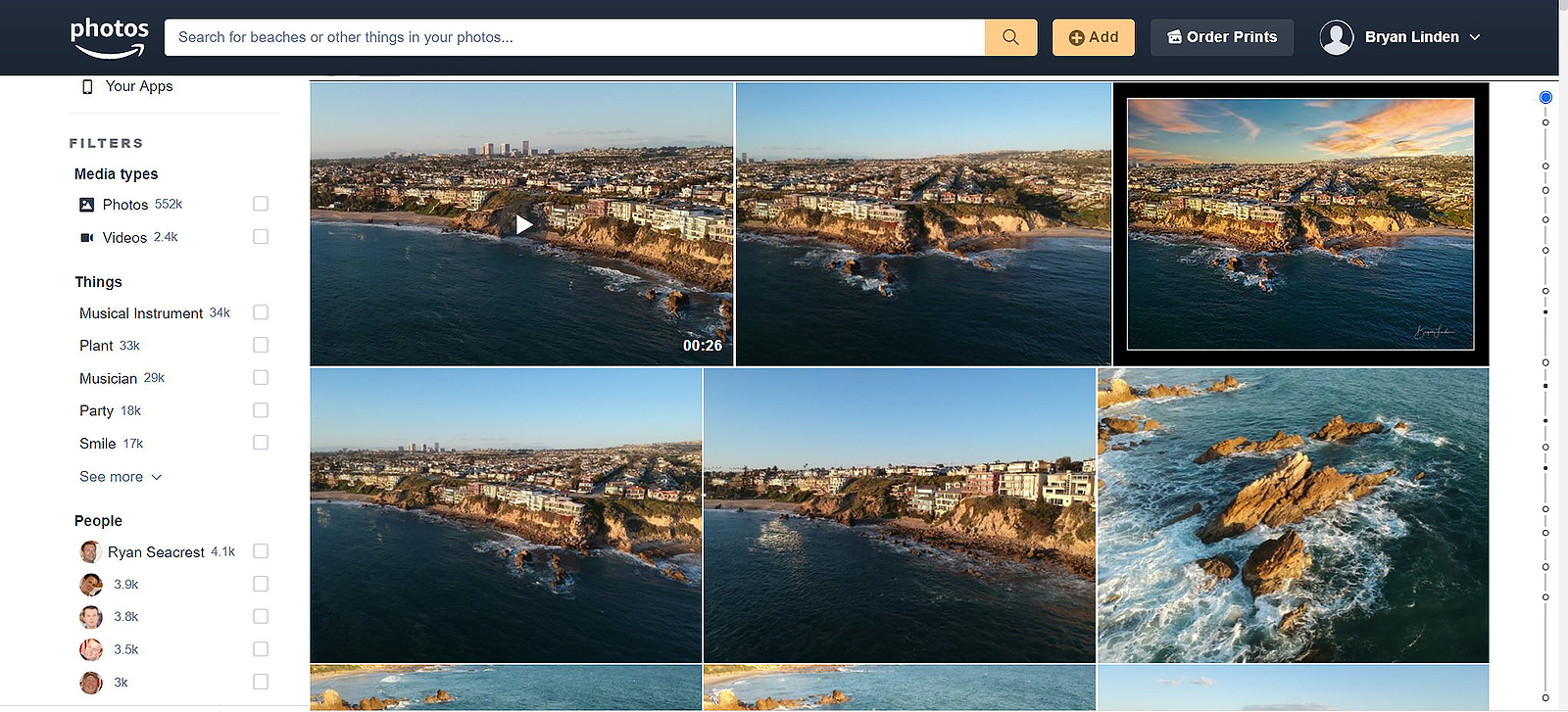
Task: Click the magnifier search button
Action: point(1010,37)
